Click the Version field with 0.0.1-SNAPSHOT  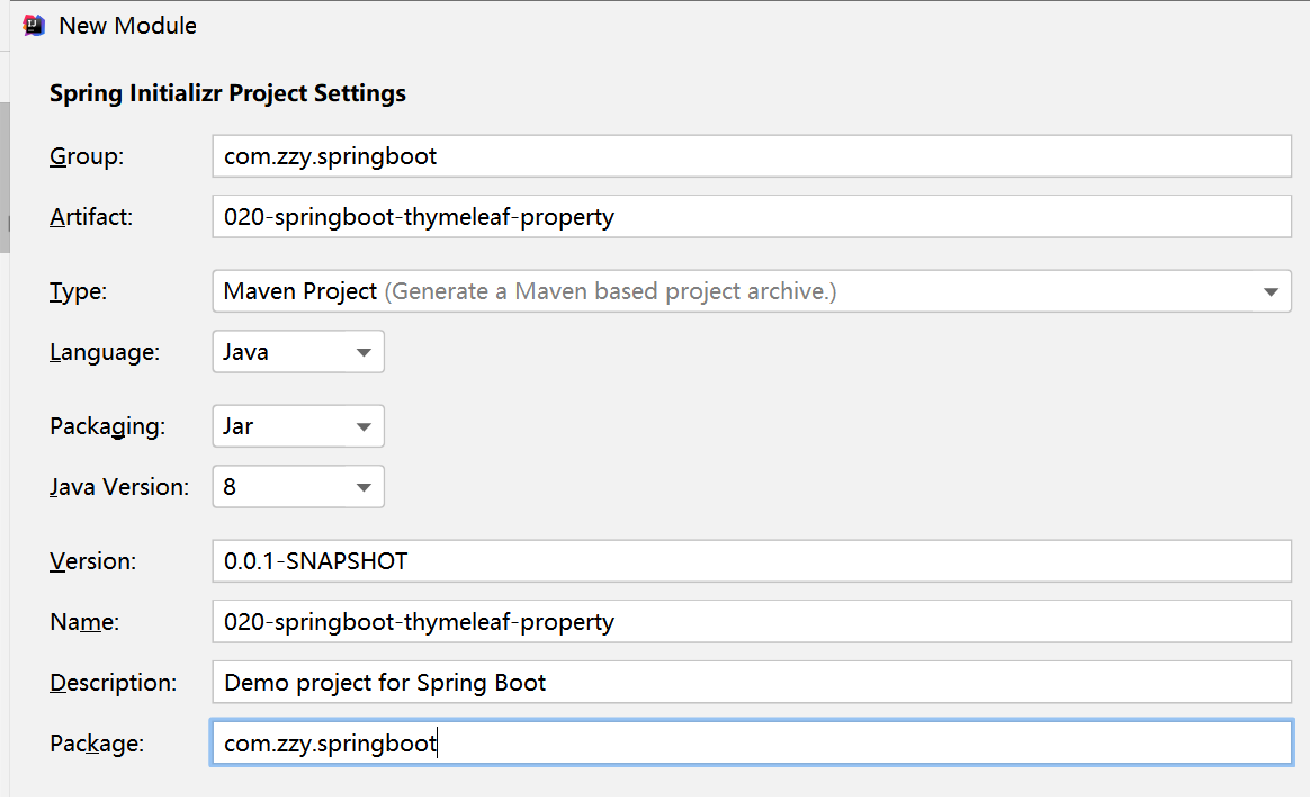(x=752, y=561)
